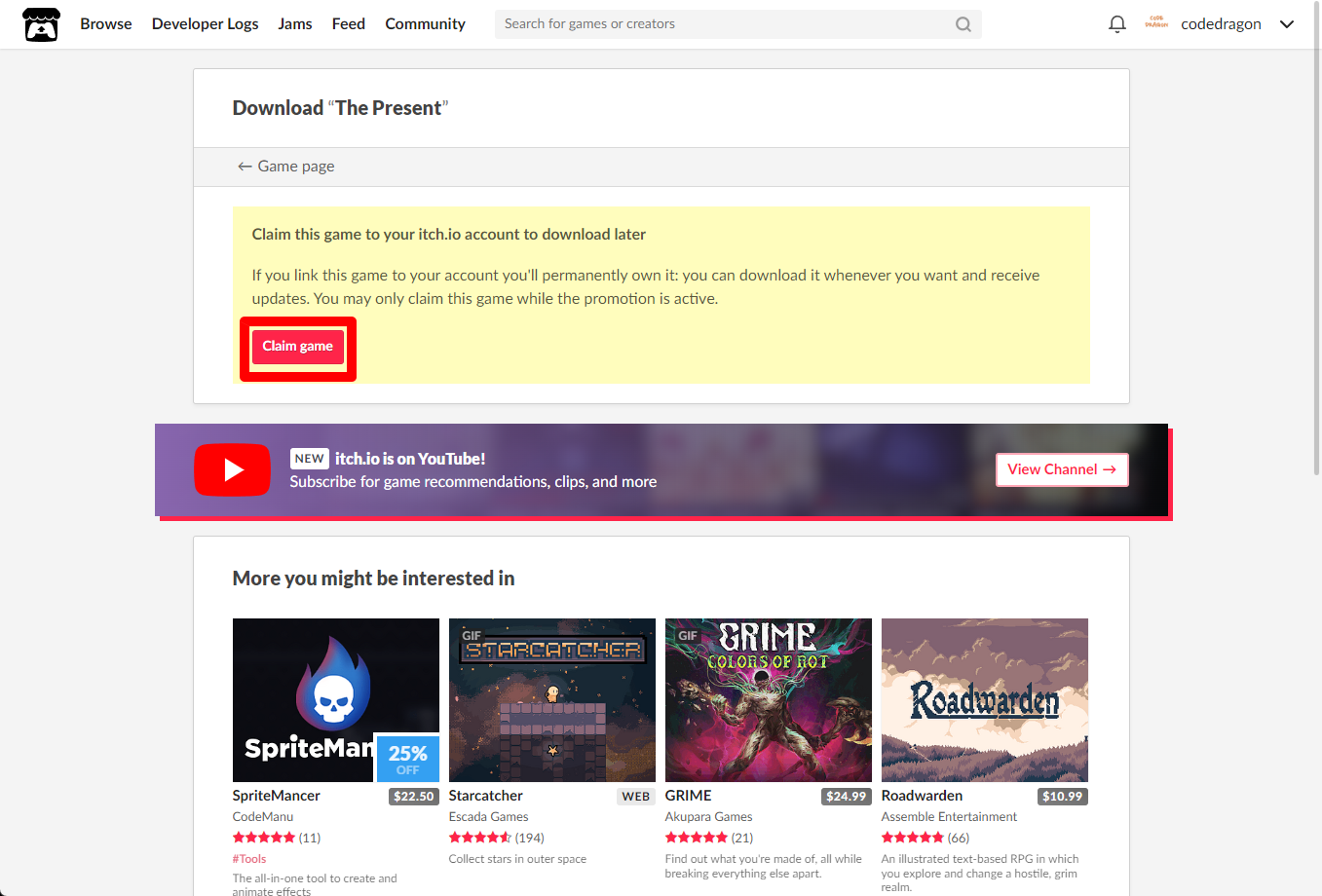Focus the search games or creators field

click(737, 24)
